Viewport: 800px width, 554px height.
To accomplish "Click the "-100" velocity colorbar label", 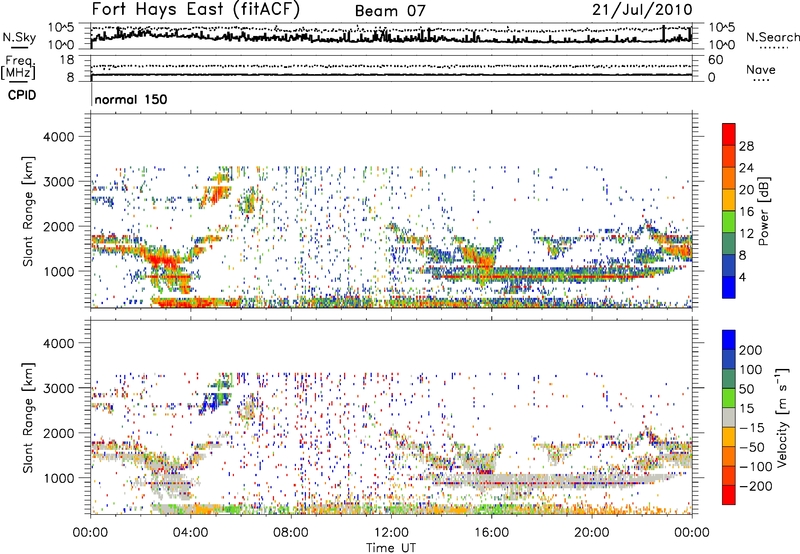I will [756, 467].
